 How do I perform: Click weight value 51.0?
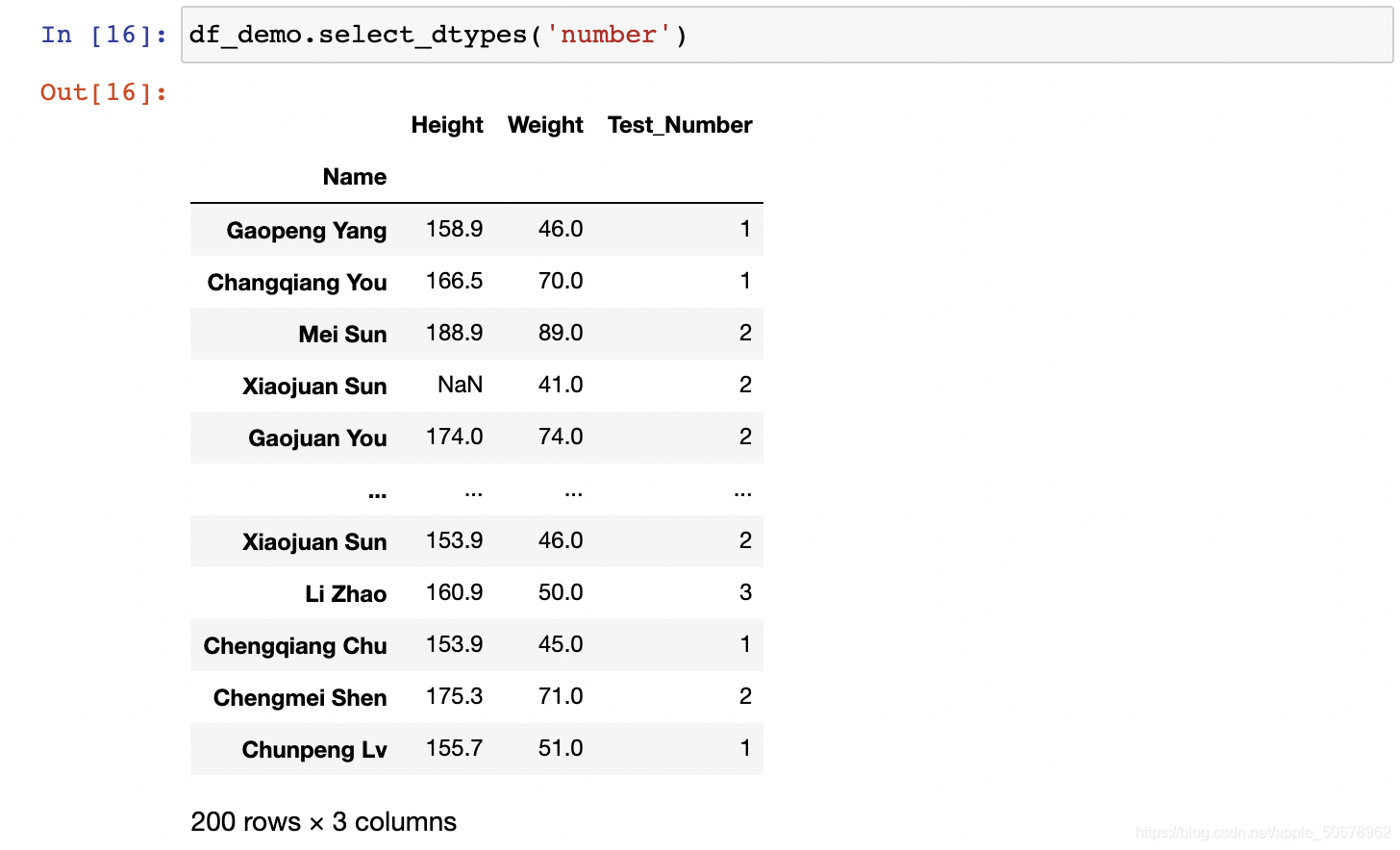[x=561, y=748]
